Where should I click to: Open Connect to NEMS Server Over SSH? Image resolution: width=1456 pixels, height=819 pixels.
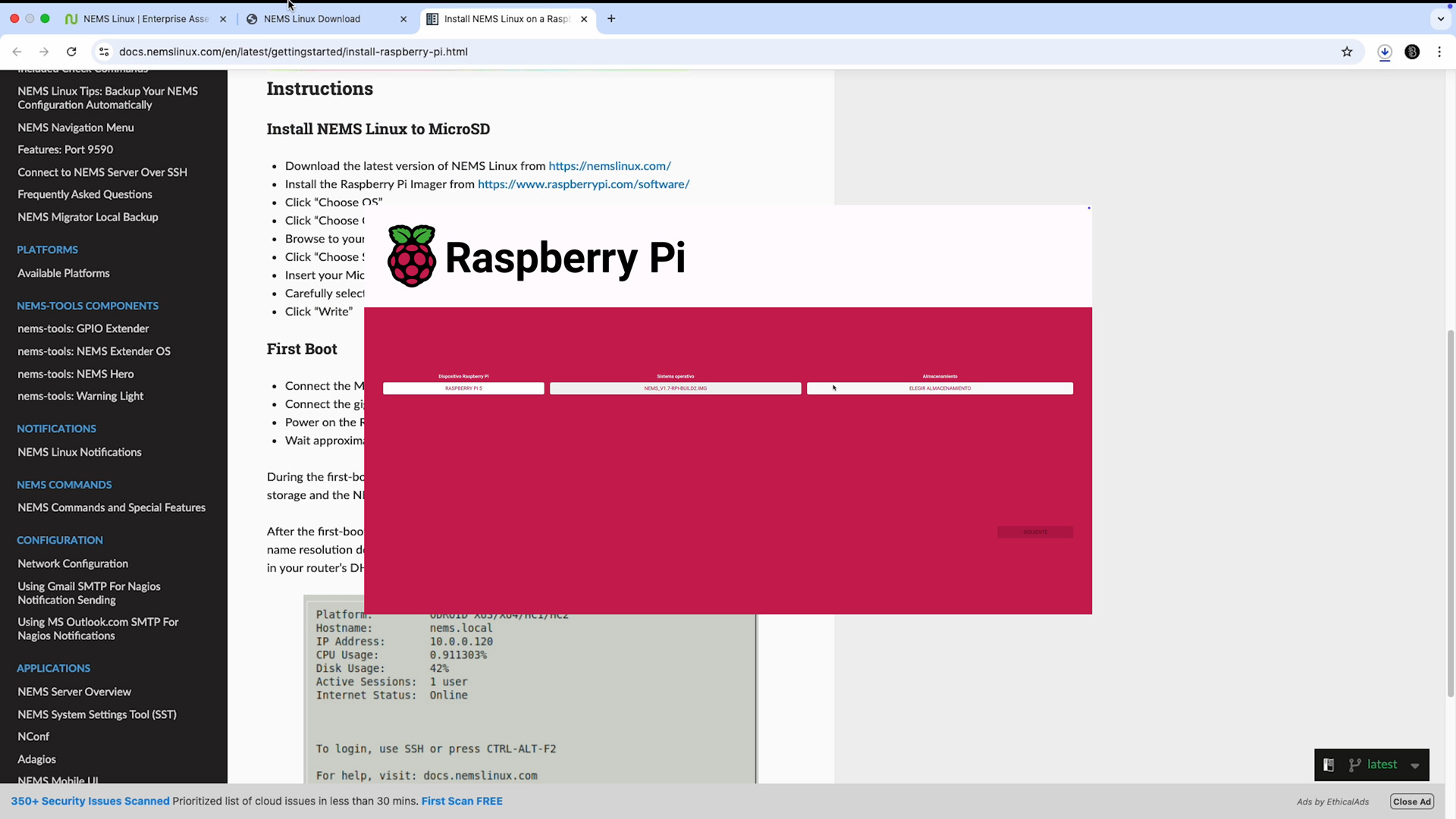102,172
